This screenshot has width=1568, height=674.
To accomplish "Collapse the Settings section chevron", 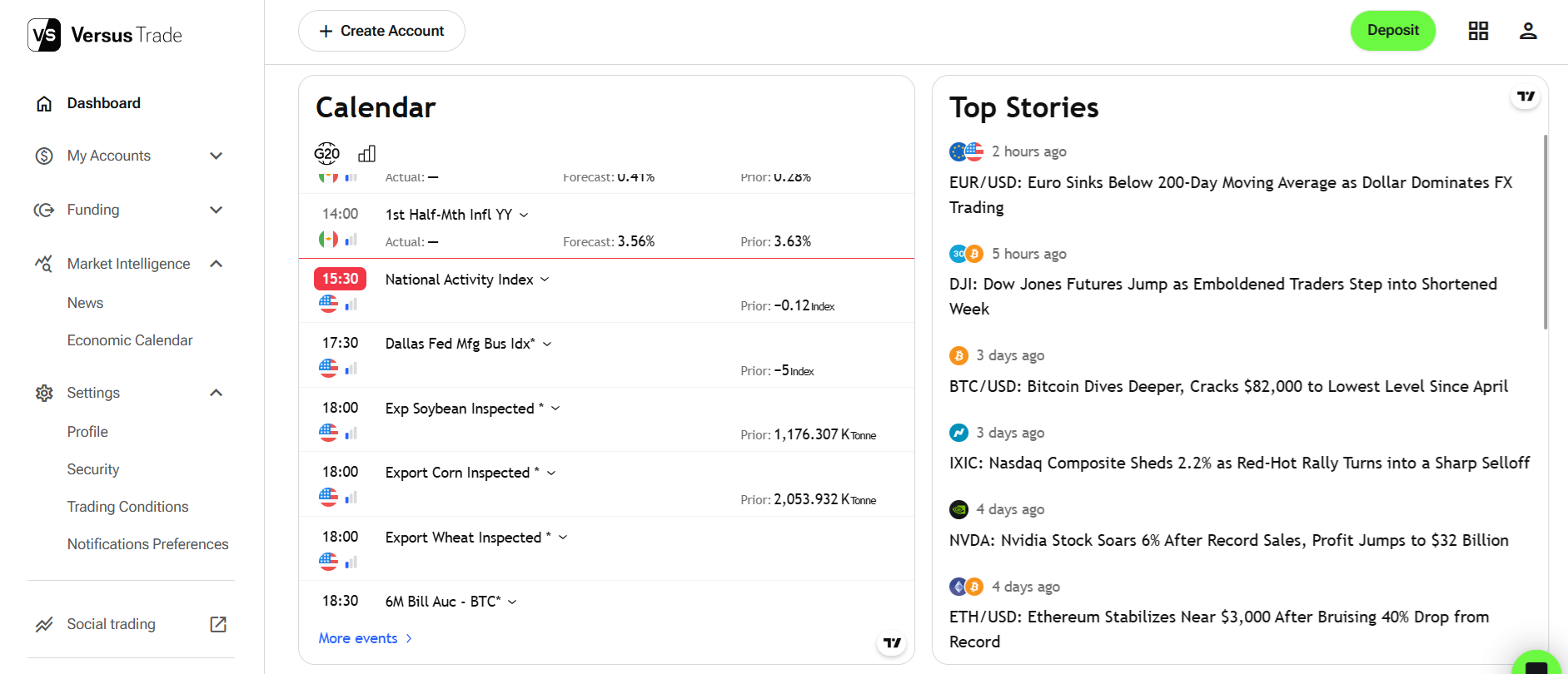I will [x=217, y=393].
